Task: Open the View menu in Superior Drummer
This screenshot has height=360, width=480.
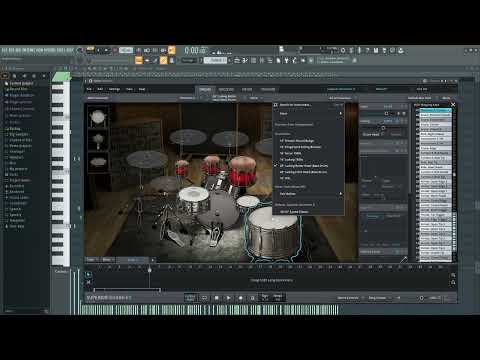Action: [x=129, y=89]
